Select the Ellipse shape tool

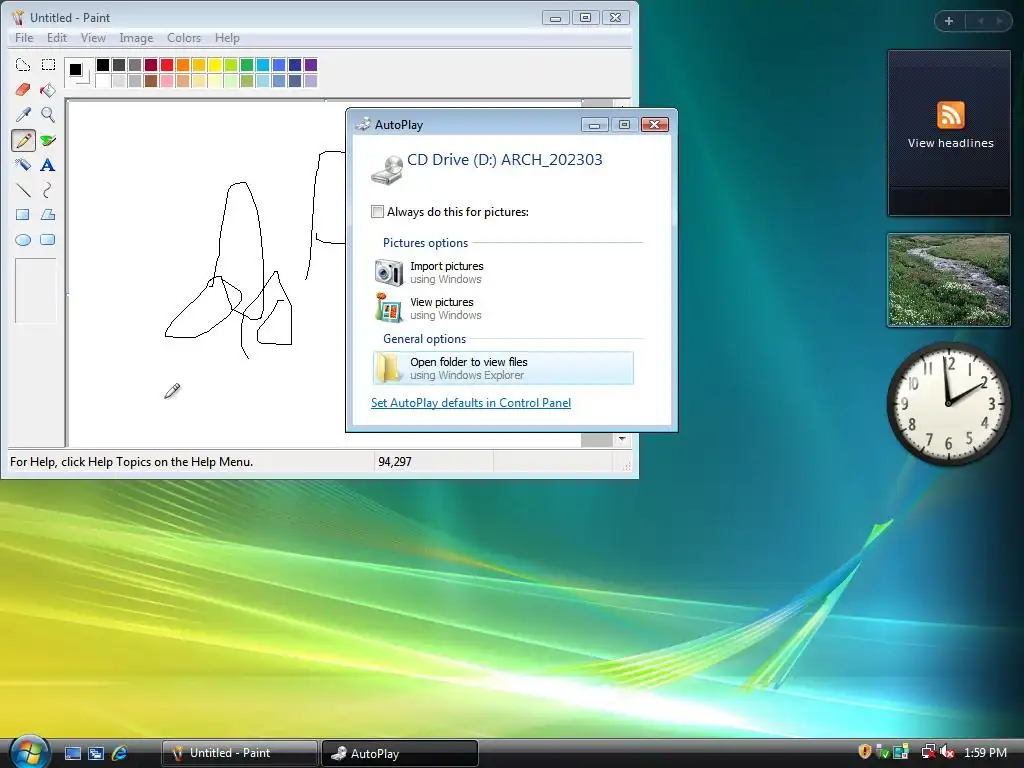pyautogui.click(x=23, y=240)
